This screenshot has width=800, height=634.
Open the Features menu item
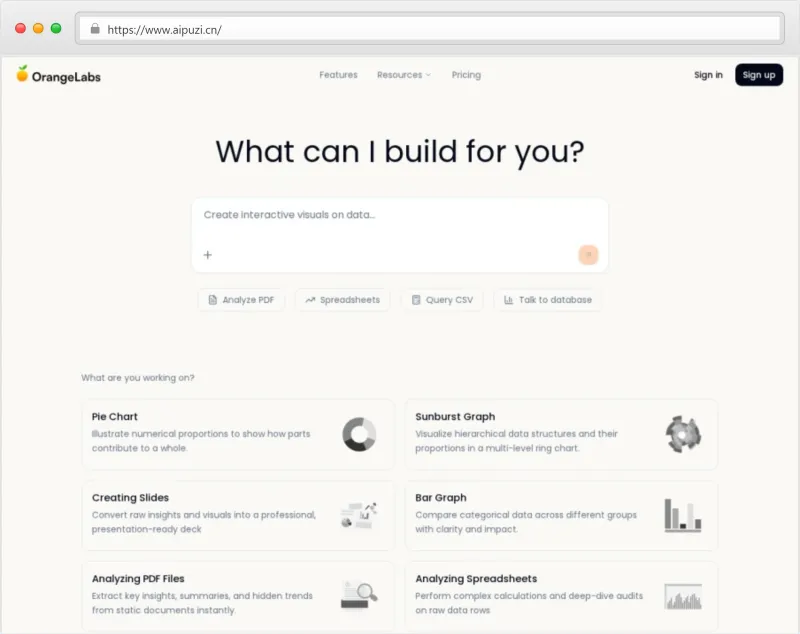point(338,75)
